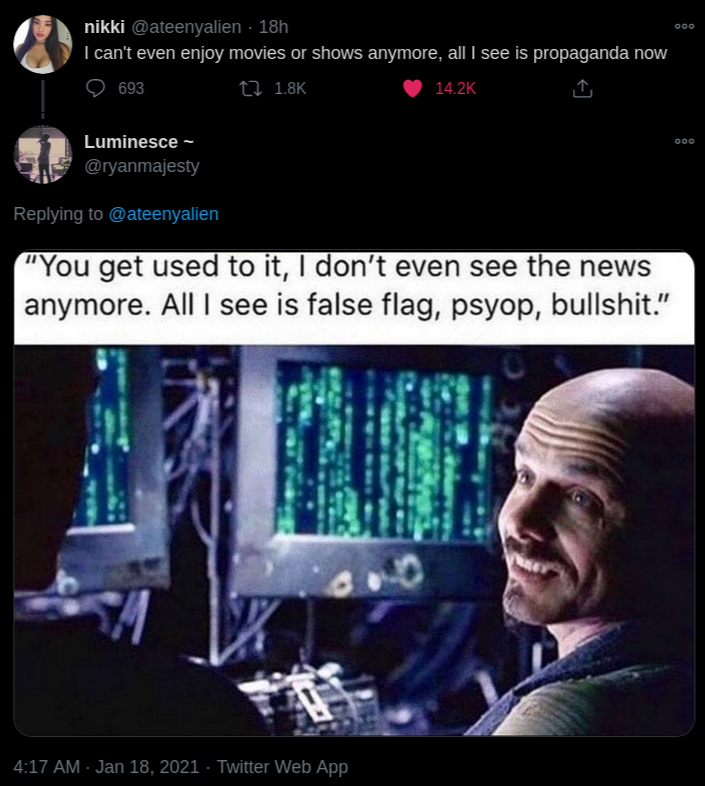705x786 pixels.
Task: Click the reply bubble icon on nikki's tweet
Action: tap(95, 88)
